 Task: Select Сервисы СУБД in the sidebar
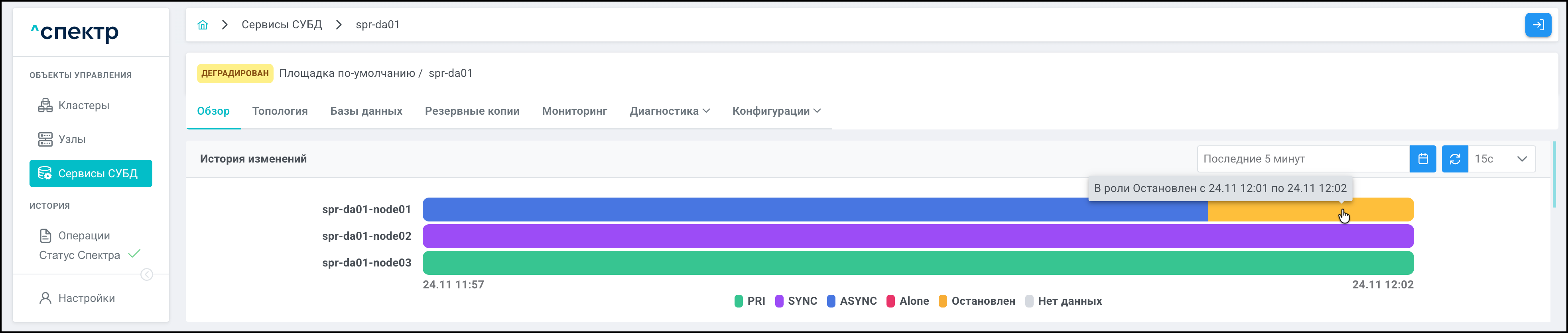click(x=91, y=174)
